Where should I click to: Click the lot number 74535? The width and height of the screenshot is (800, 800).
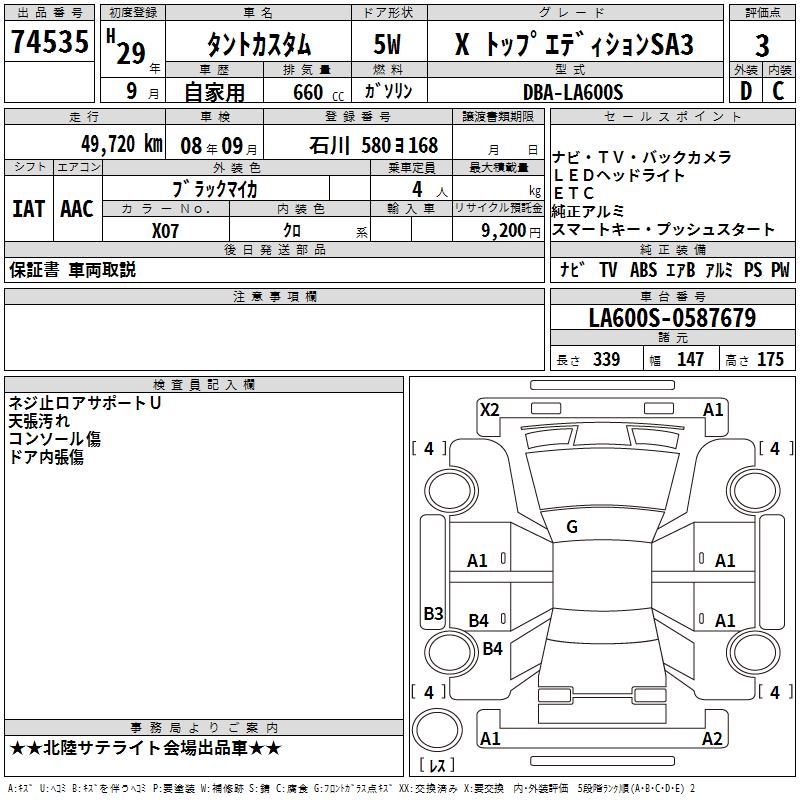(x=50, y=43)
